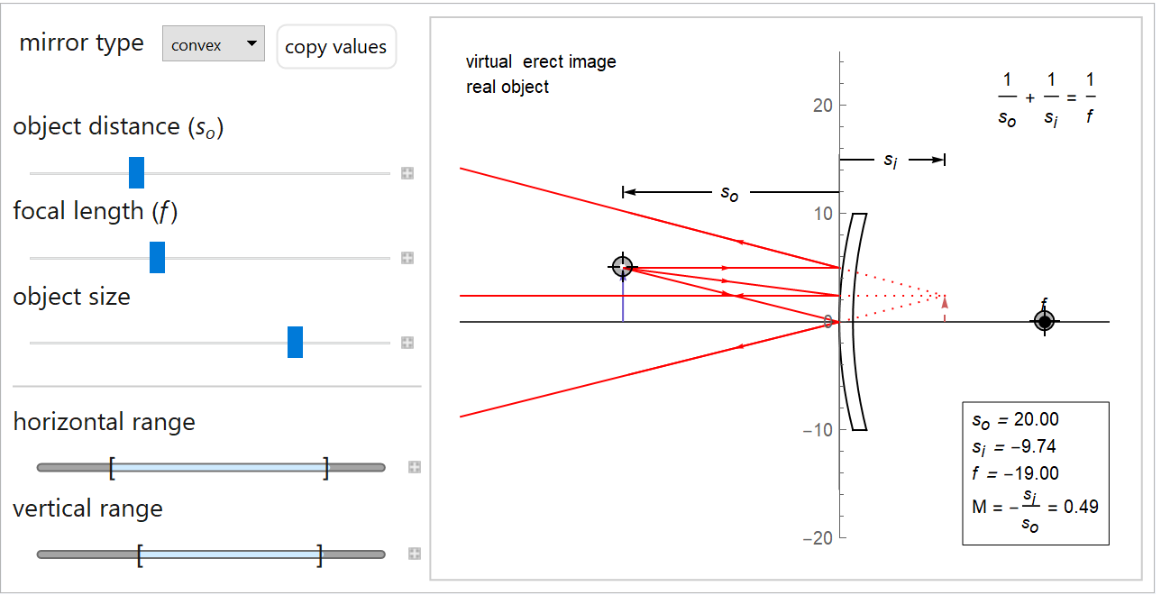
Task: Click the copy values button
Action: coord(336,47)
